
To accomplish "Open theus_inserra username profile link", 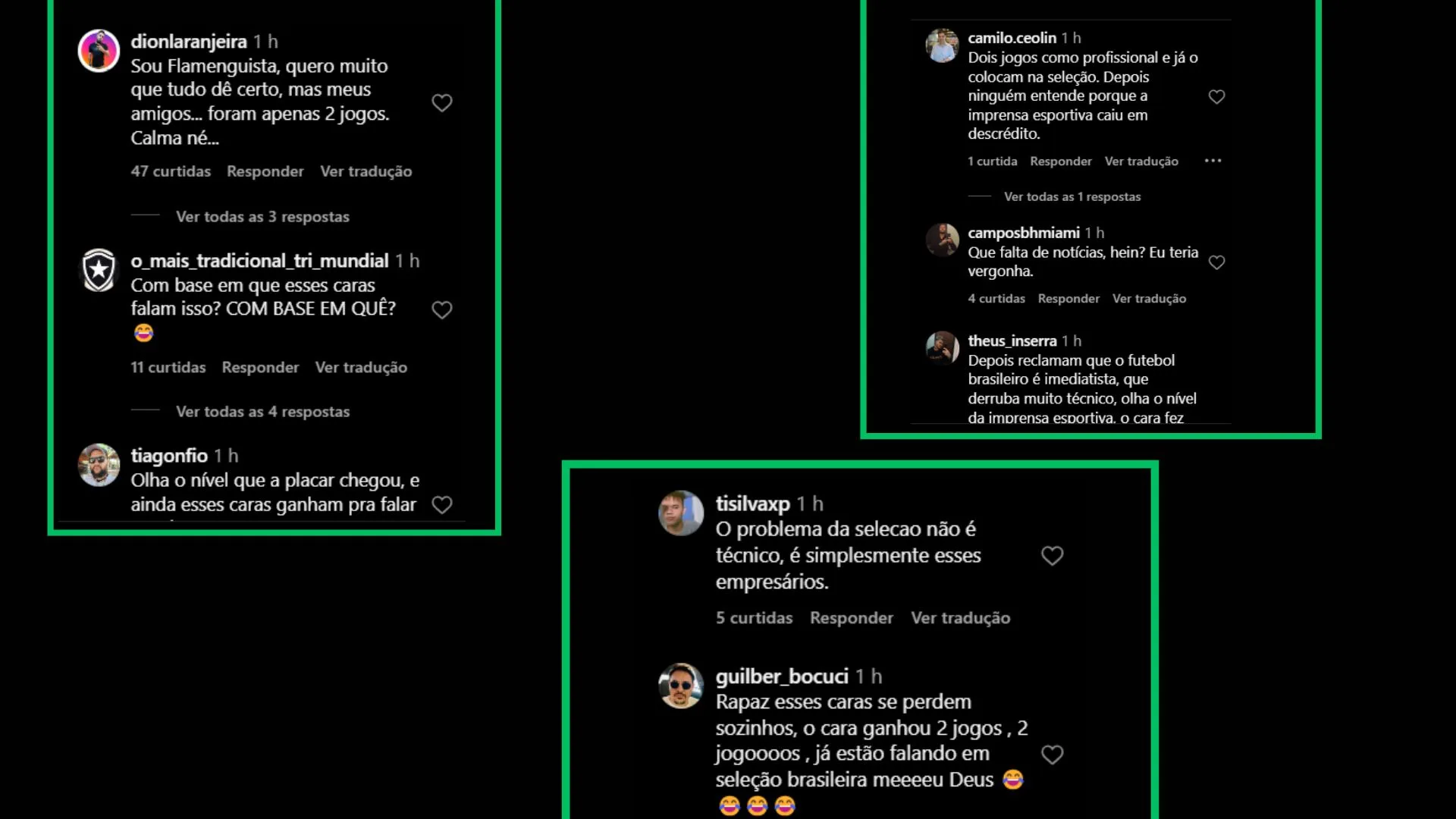I will 1012,341.
